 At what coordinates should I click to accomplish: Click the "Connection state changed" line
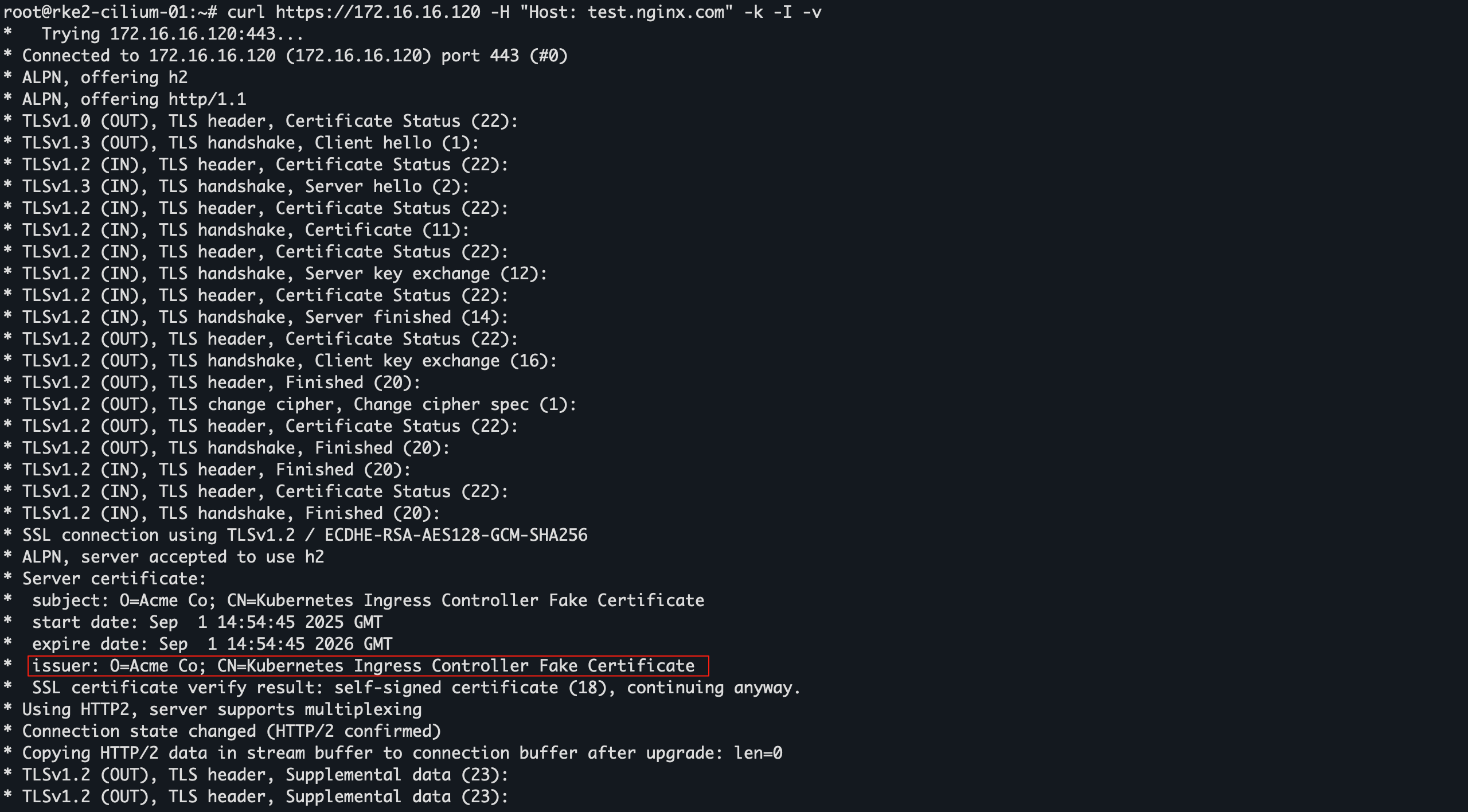pyautogui.click(x=232, y=731)
